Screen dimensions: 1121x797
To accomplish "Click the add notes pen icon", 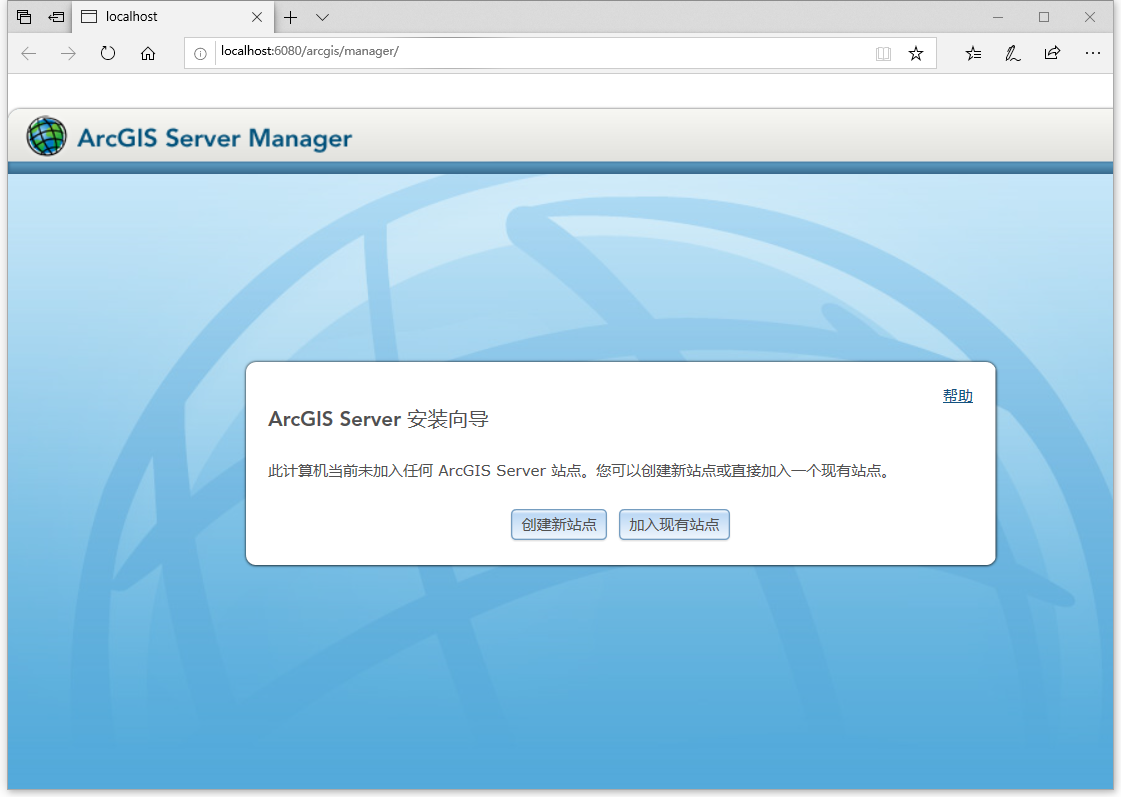I will (1012, 54).
